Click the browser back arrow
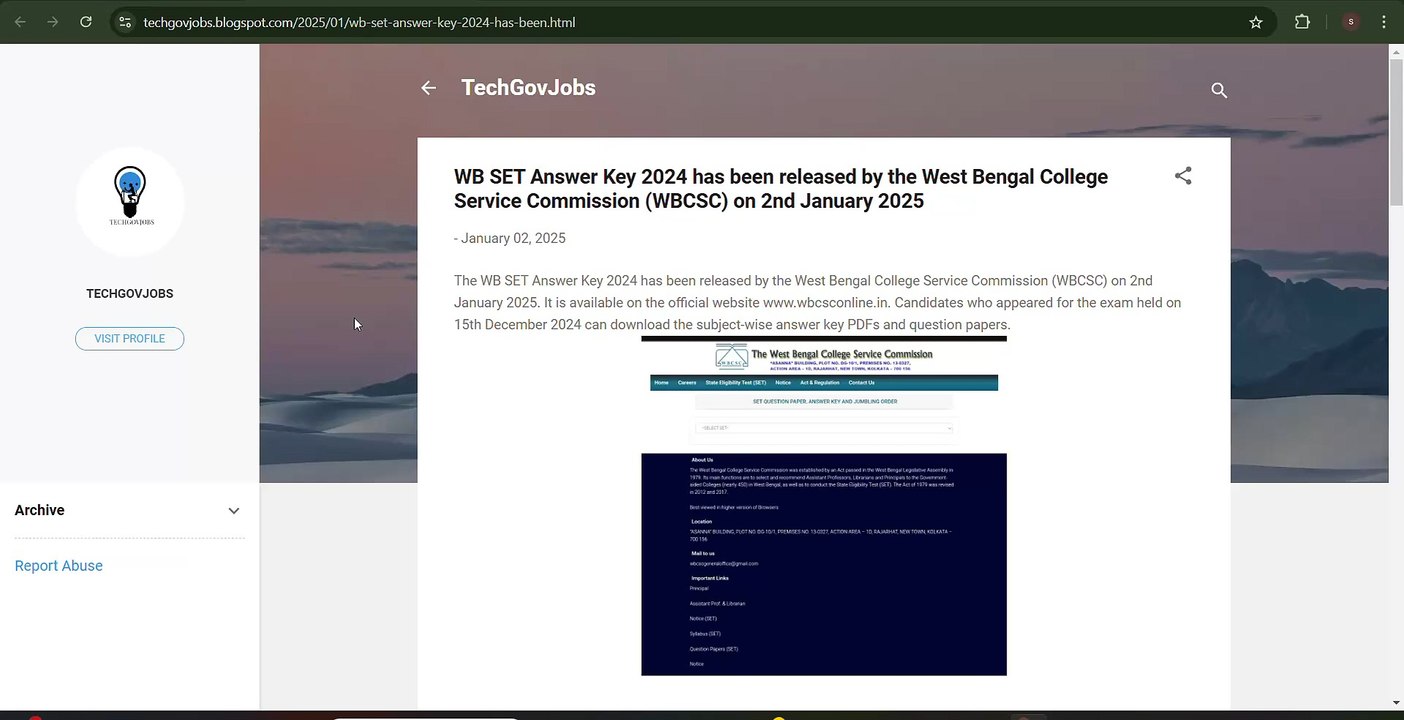This screenshot has width=1404, height=720. coord(20,22)
